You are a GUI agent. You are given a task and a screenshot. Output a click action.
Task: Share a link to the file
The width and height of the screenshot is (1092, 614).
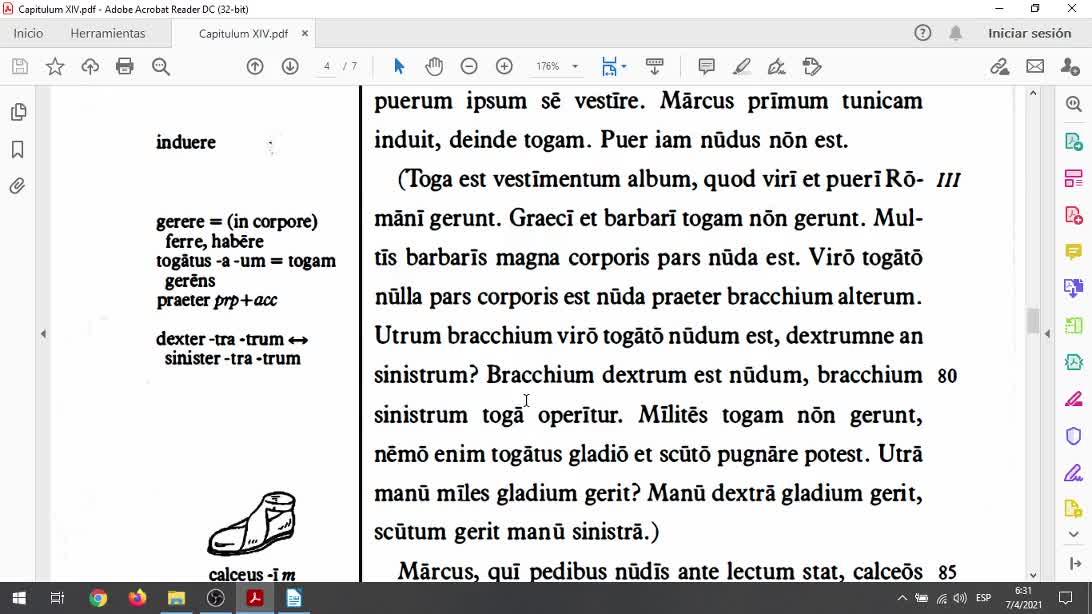tap(1000, 66)
